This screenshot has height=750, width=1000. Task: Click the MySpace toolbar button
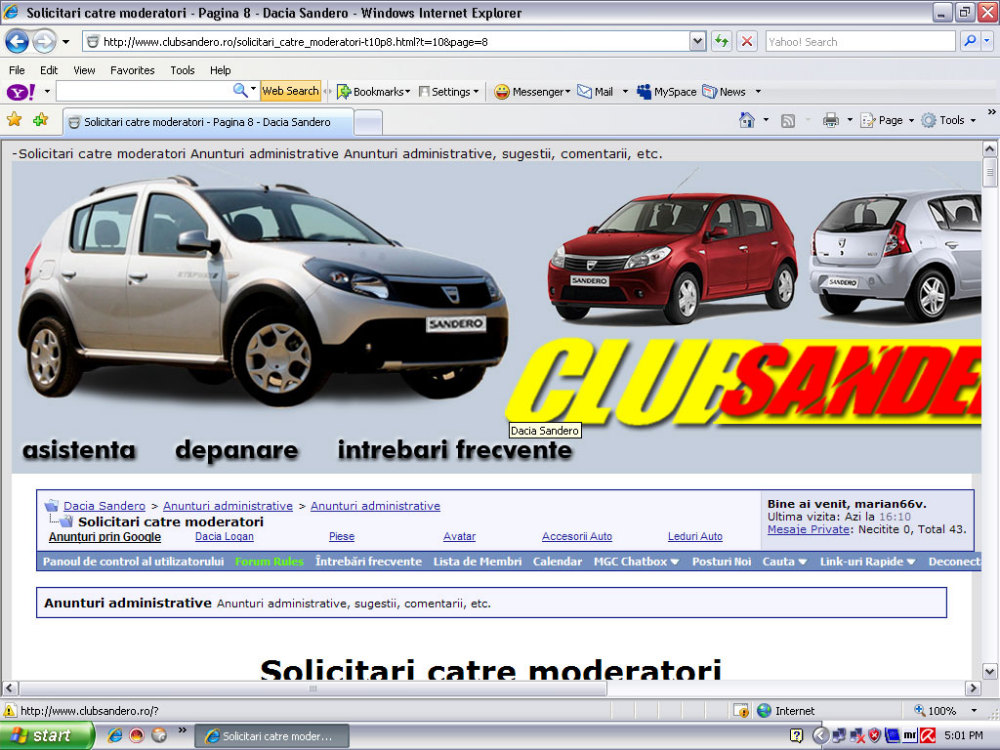pyautogui.click(x=666, y=91)
